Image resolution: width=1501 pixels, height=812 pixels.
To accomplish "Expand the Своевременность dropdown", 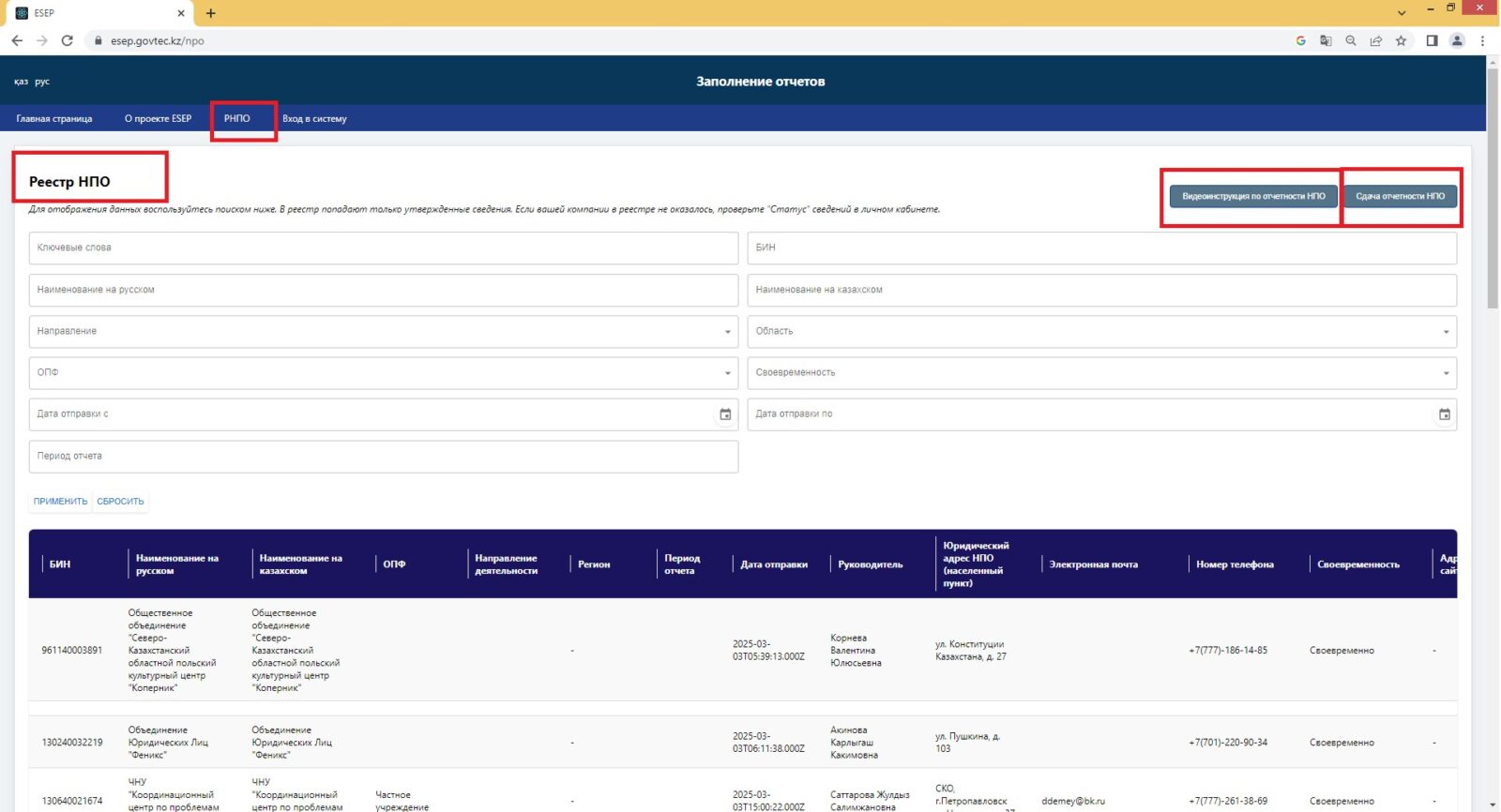I will (x=1445, y=373).
